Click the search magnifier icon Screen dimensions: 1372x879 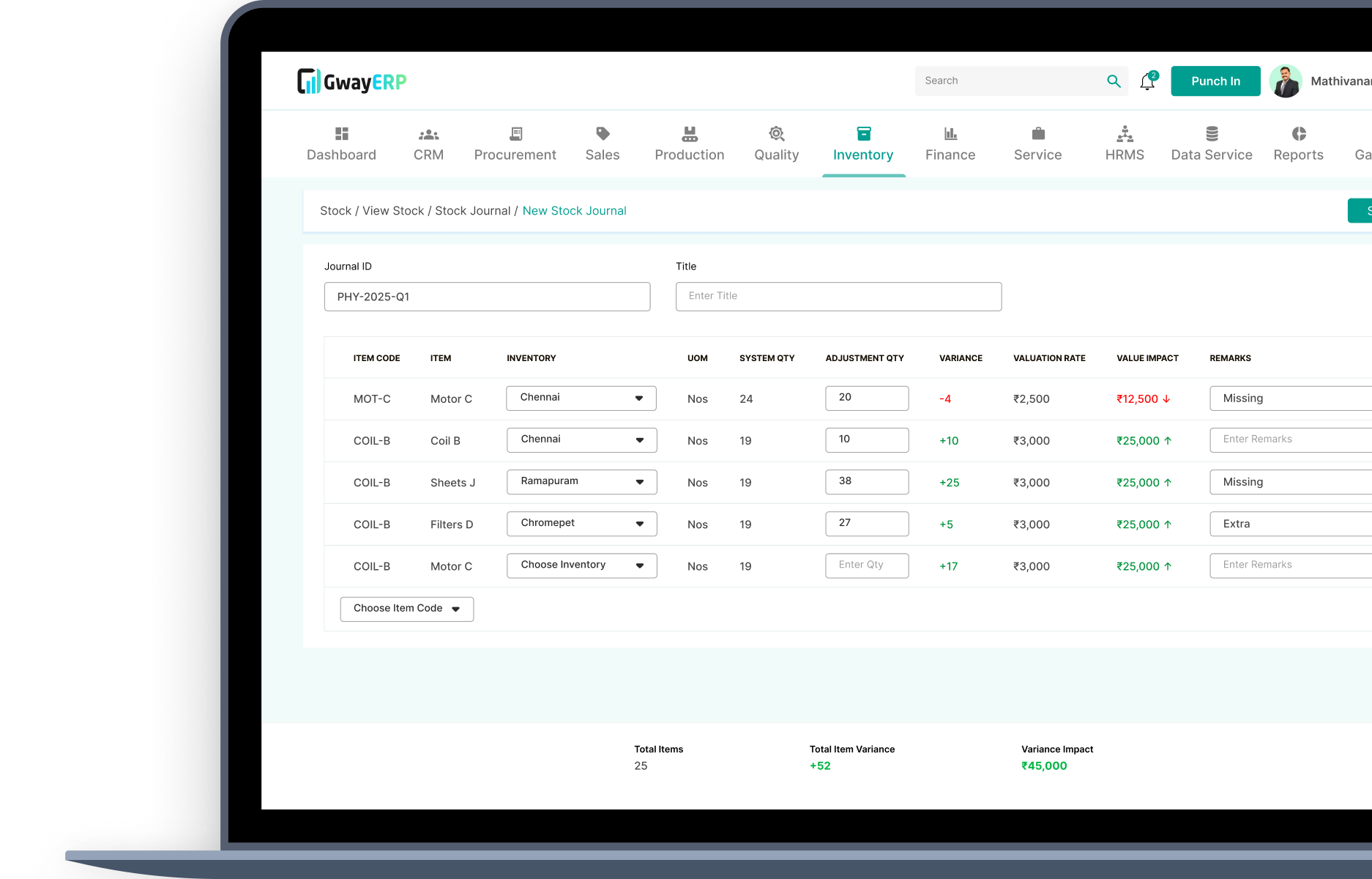[1114, 81]
